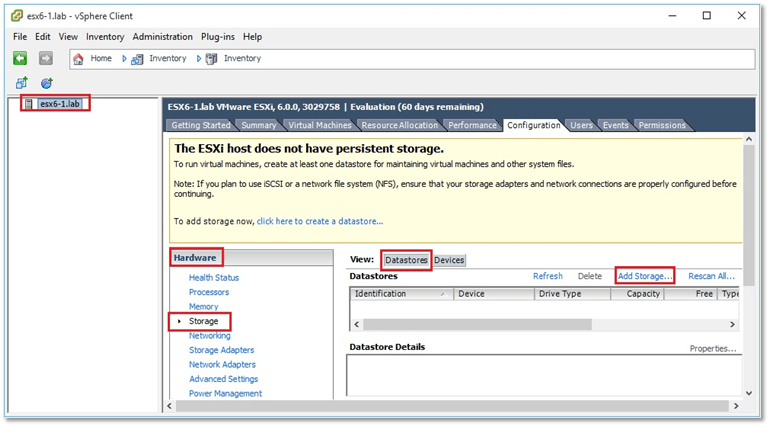This screenshot has height=427, width=770.
Task: Open the Help menu
Action: coord(252,37)
